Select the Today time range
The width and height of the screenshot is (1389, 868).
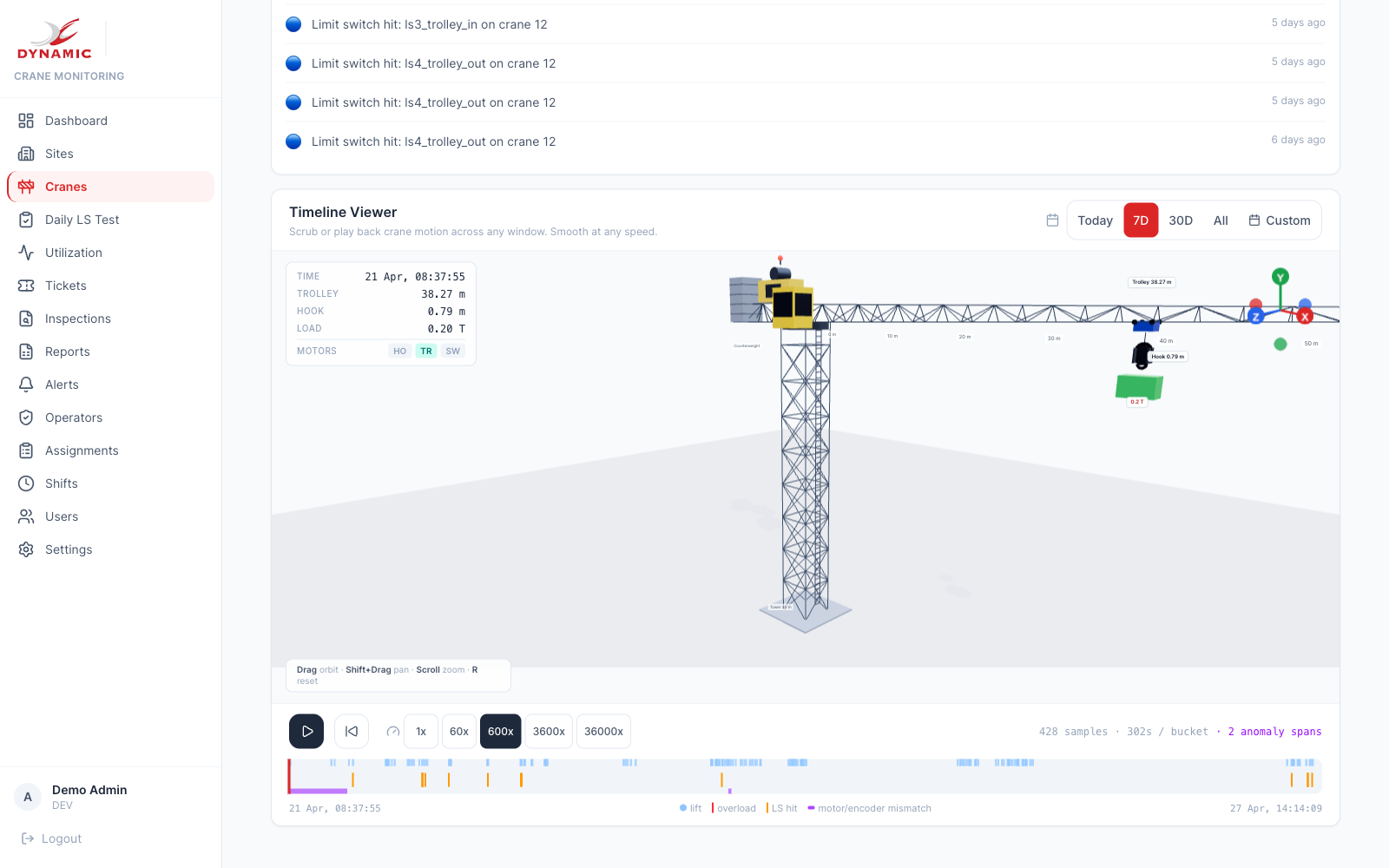coord(1095,220)
